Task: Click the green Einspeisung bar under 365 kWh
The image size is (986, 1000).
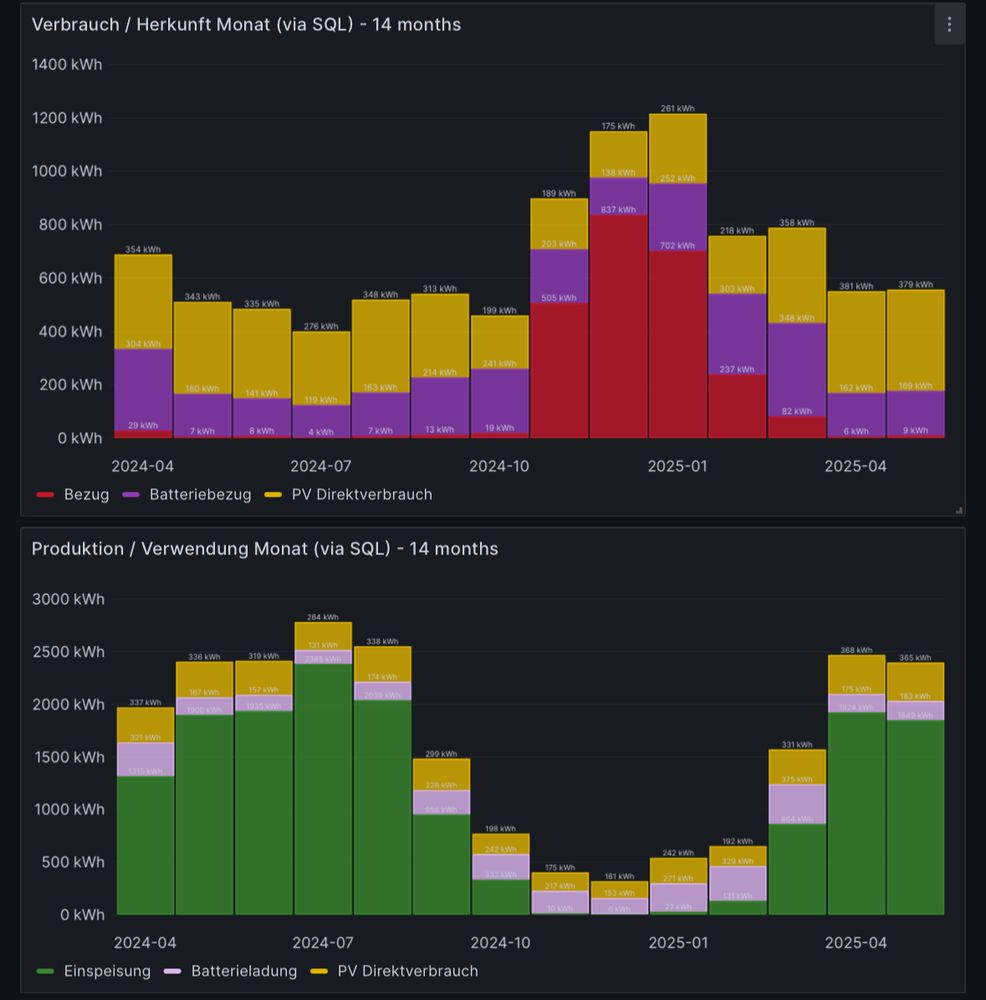Action: (x=915, y=818)
